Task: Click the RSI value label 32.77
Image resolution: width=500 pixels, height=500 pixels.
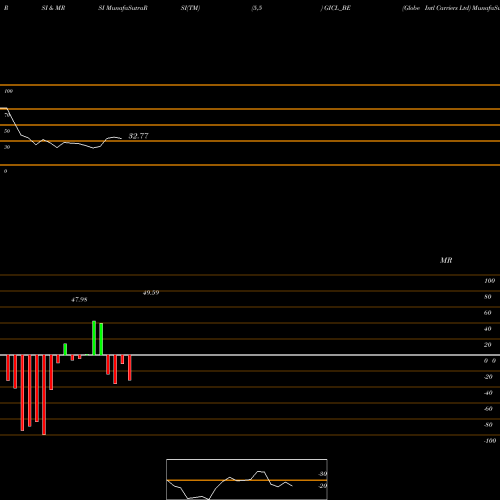Action: pyautogui.click(x=138, y=136)
